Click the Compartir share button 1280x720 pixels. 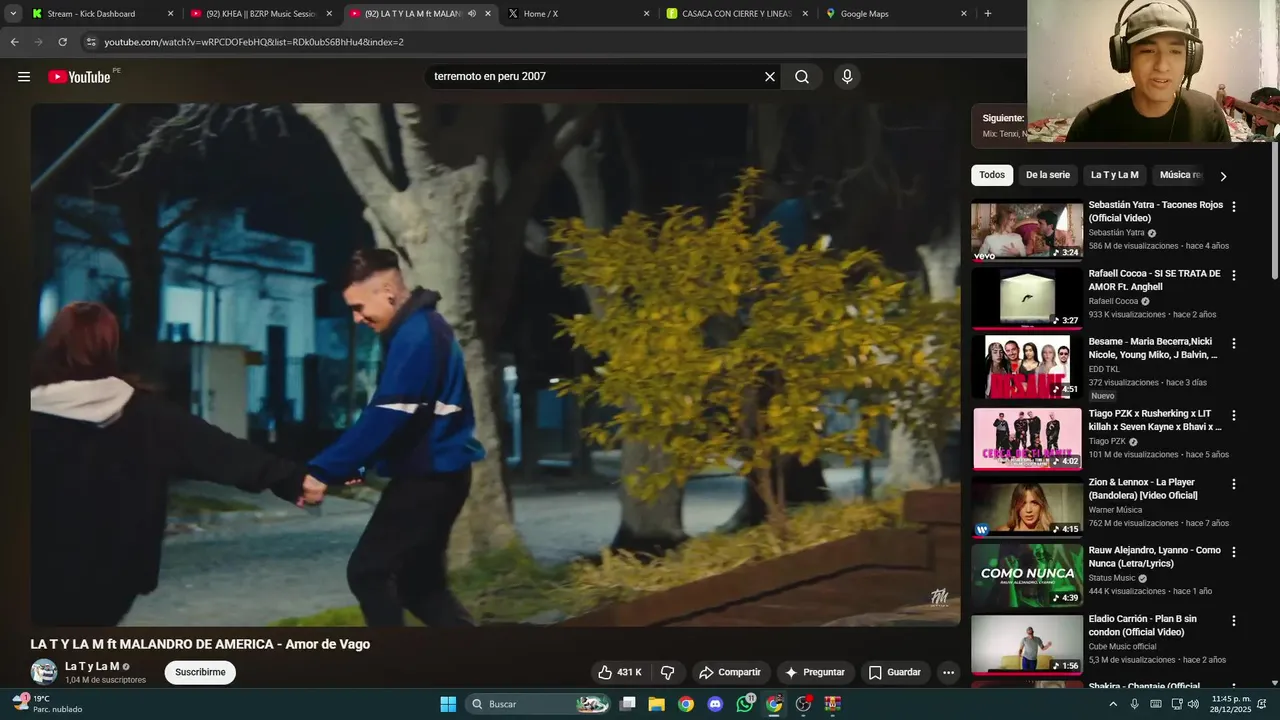click(x=730, y=672)
